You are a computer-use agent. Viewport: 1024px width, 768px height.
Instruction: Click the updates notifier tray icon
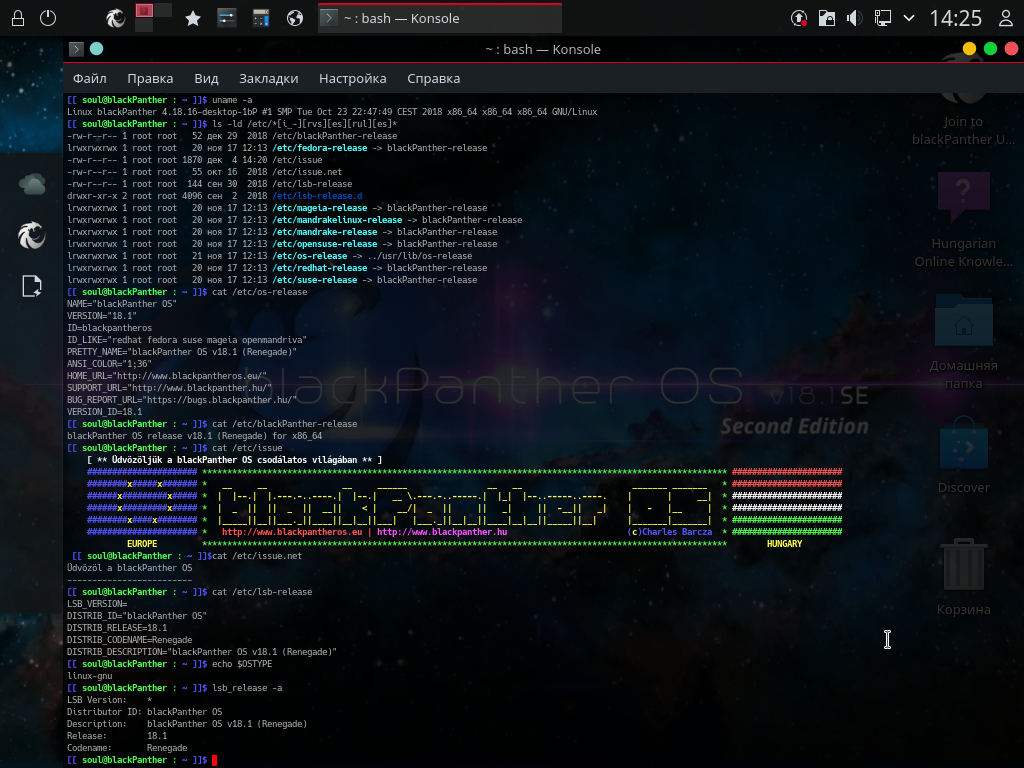799,18
